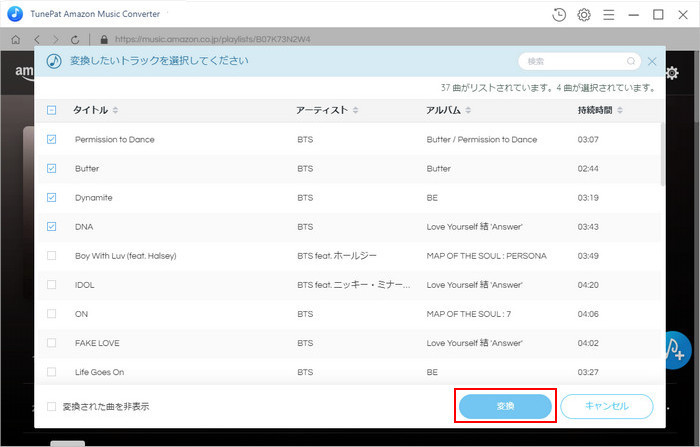The image size is (700, 447).
Task: Click 'BE' album in Dynamite row
Action: [432, 198]
